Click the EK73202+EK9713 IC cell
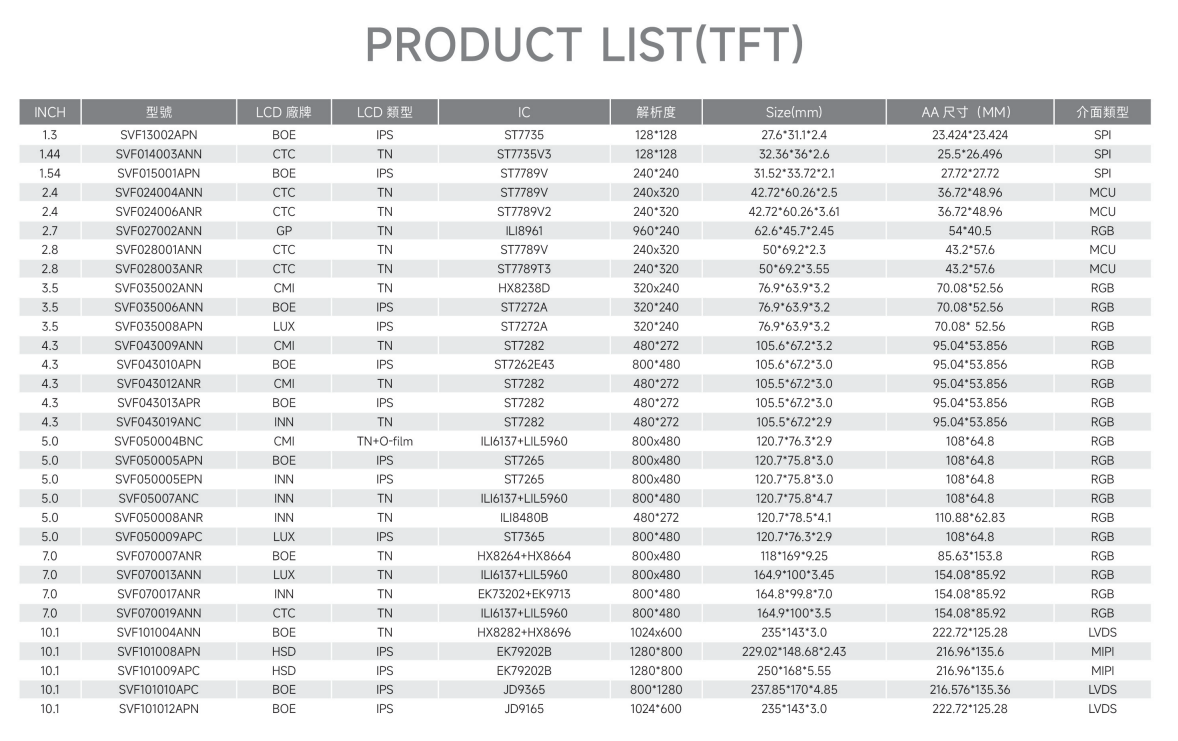This screenshot has height=741, width=1178. click(x=524, y=594)
